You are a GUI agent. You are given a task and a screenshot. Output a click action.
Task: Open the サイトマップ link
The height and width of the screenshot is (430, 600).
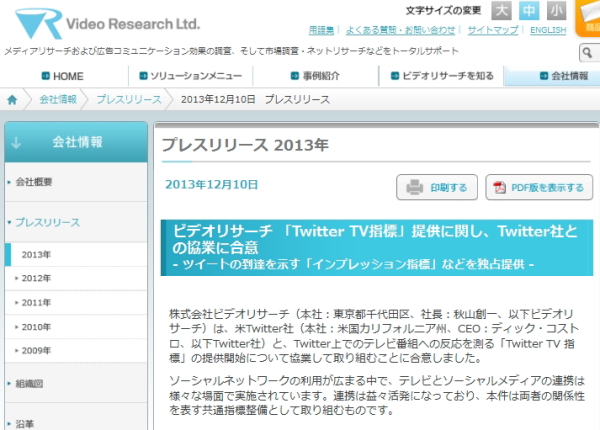493,30
